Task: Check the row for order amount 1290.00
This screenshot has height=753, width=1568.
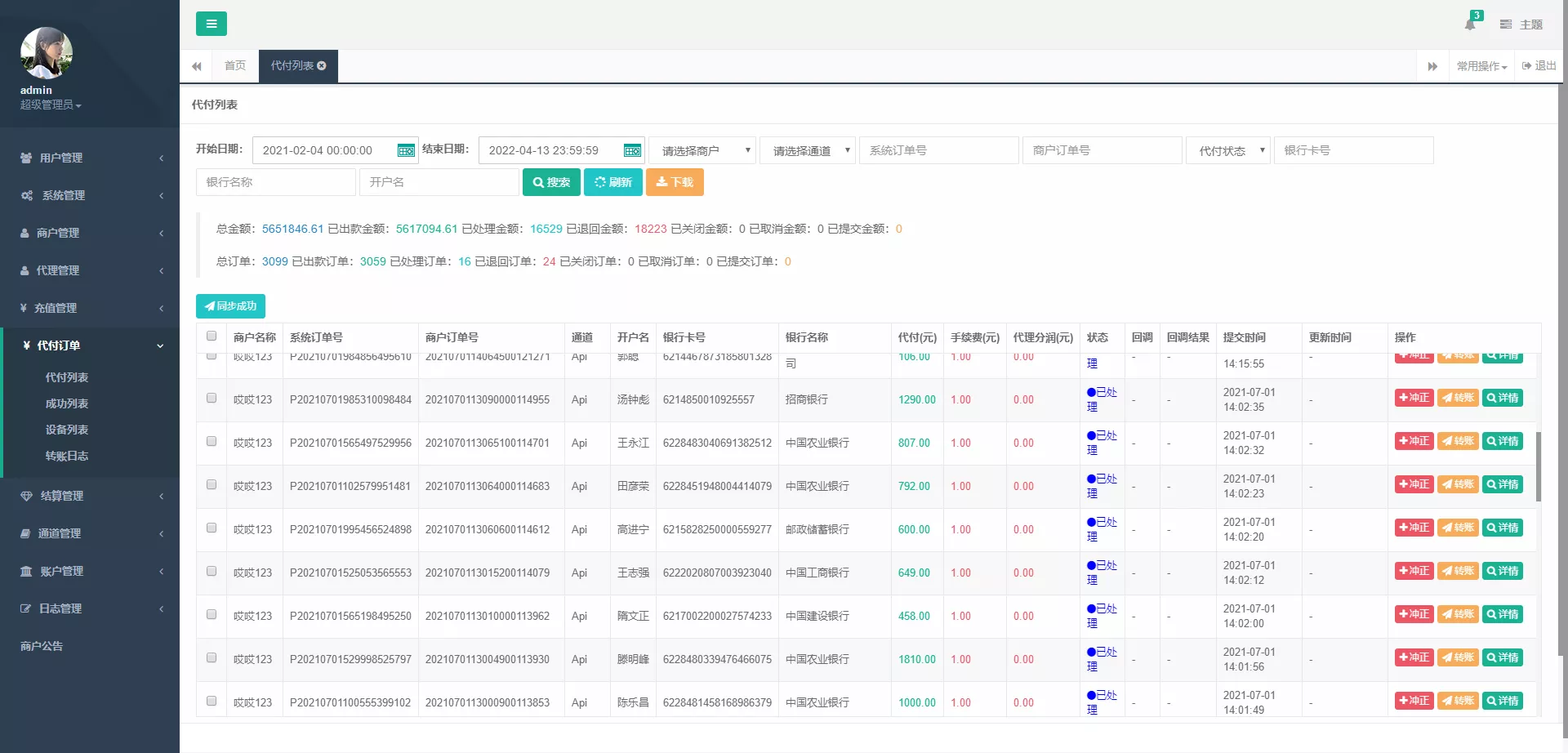Action: point(212,399)
